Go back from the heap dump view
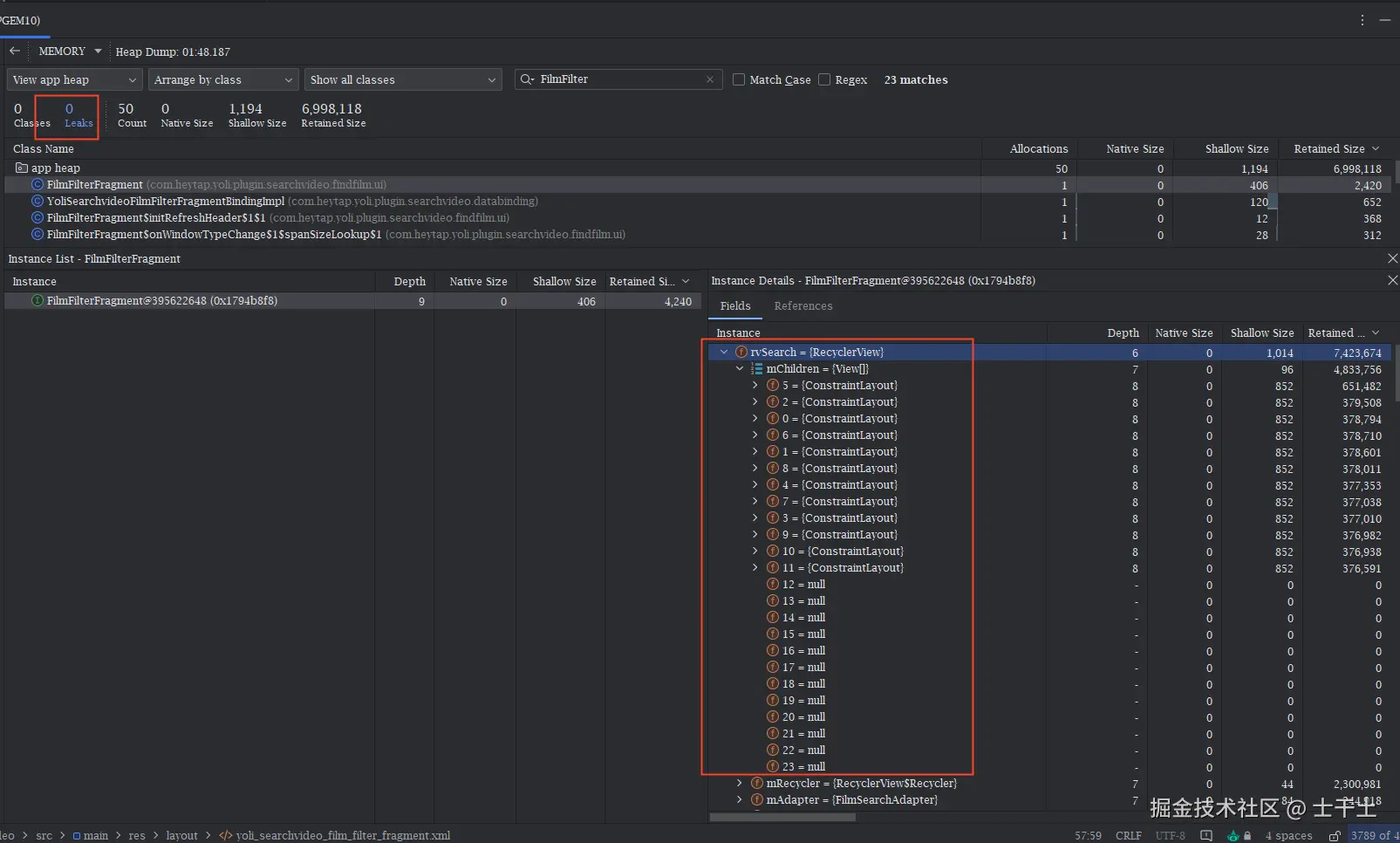The width and height of the screenshot is (1400, 843). click(15, 51)
